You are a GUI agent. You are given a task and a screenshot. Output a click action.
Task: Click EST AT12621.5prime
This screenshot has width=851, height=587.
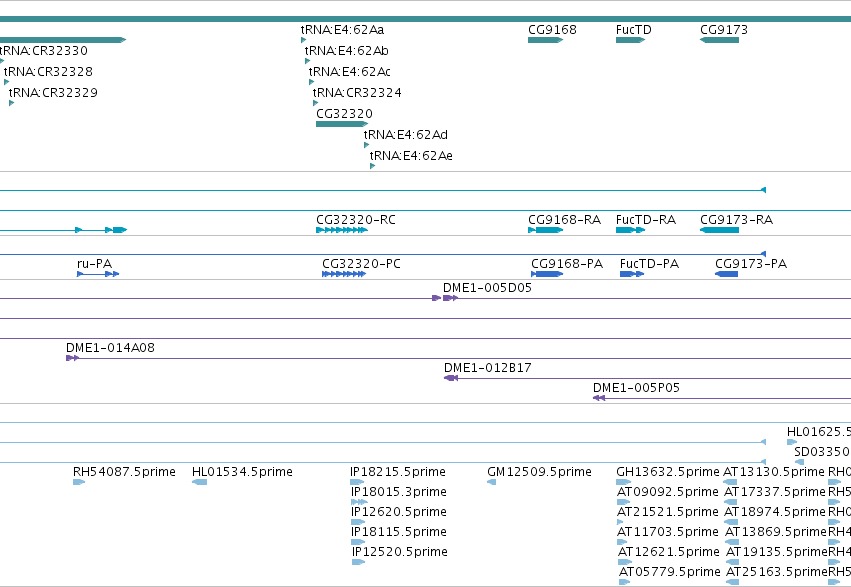(623, 562)
